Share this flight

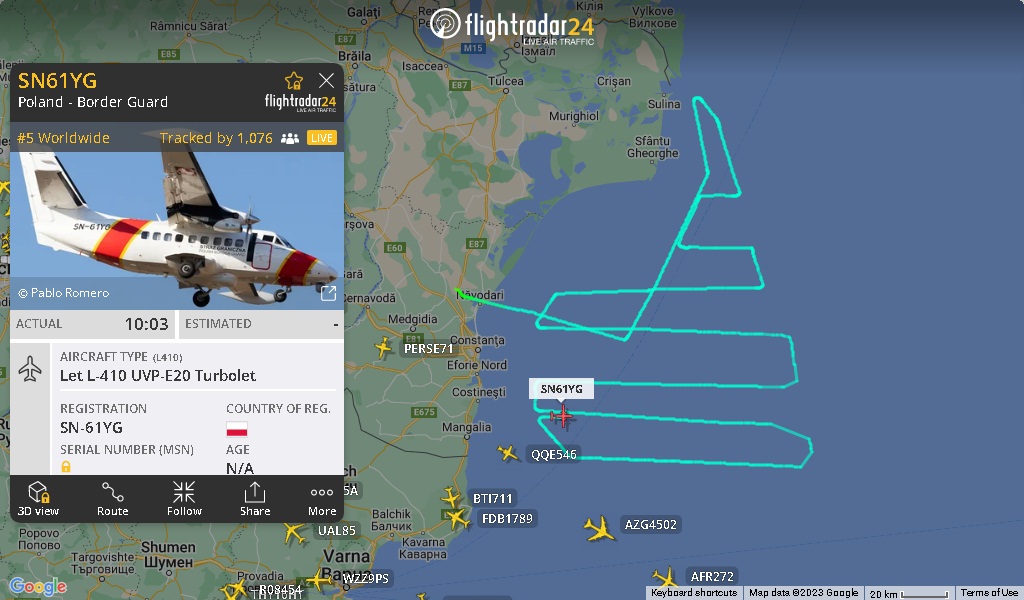coord(255,499)
